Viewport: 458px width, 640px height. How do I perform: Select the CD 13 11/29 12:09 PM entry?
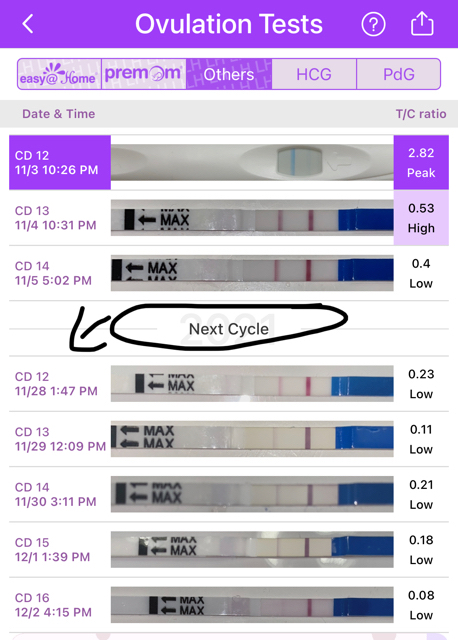coord(229,439)
